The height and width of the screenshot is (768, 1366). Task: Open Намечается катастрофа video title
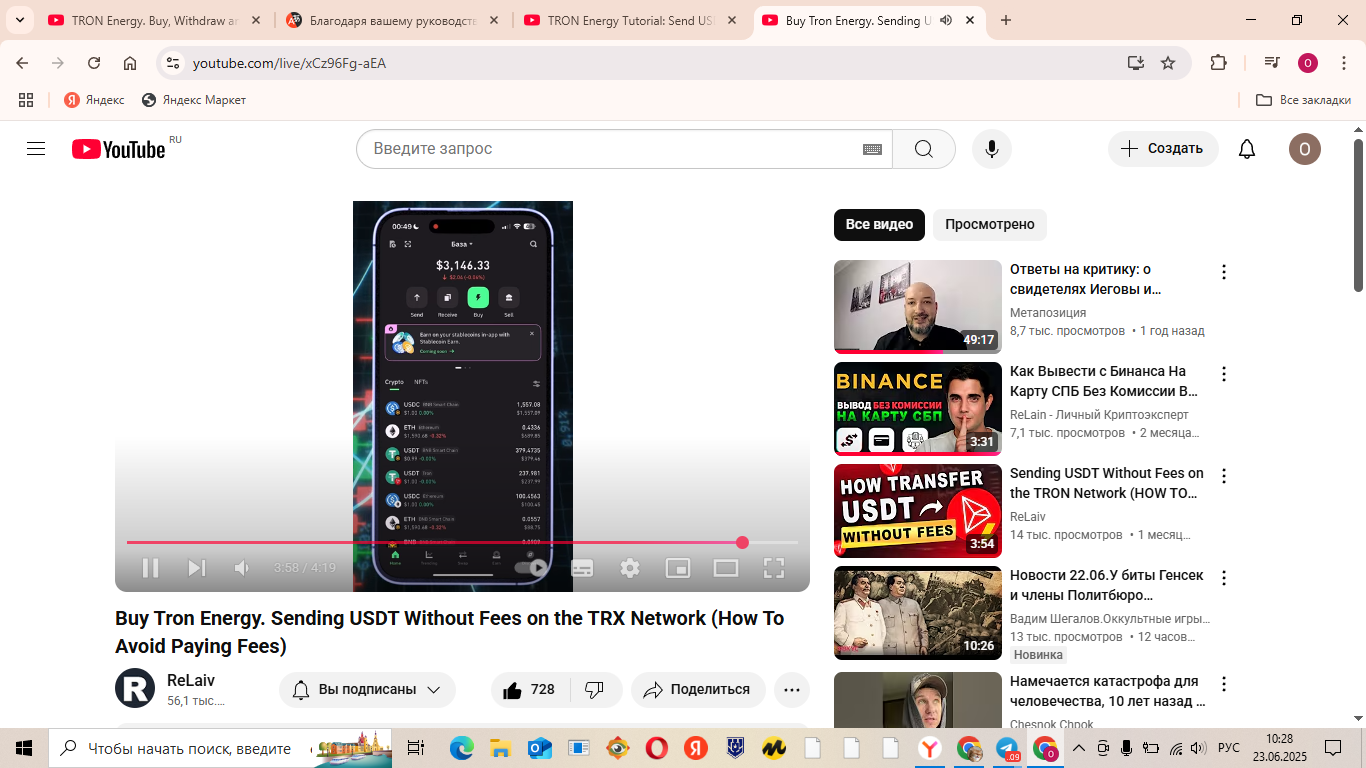click(1107, 691)
